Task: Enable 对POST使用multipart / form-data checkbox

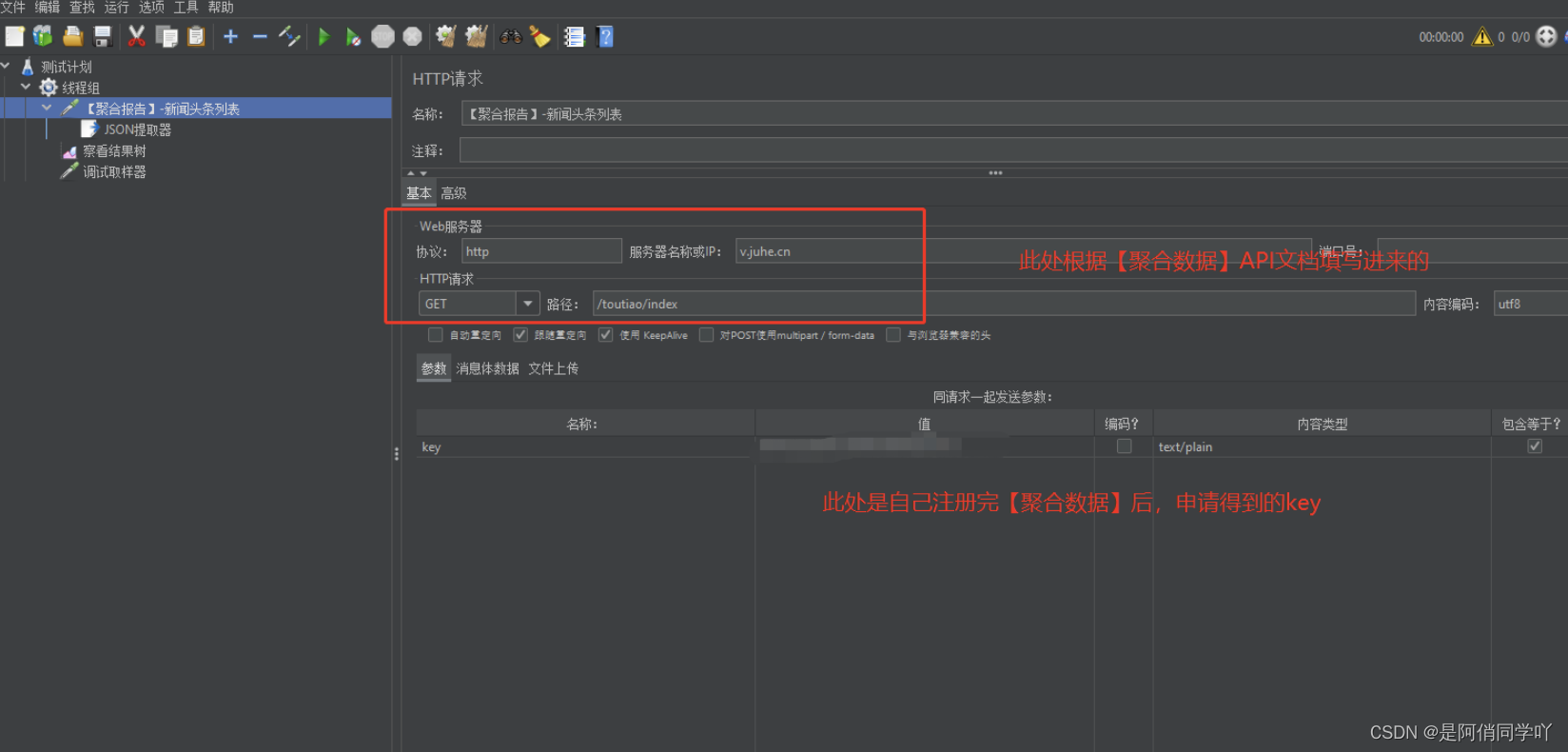Action: tap(706, 334)
